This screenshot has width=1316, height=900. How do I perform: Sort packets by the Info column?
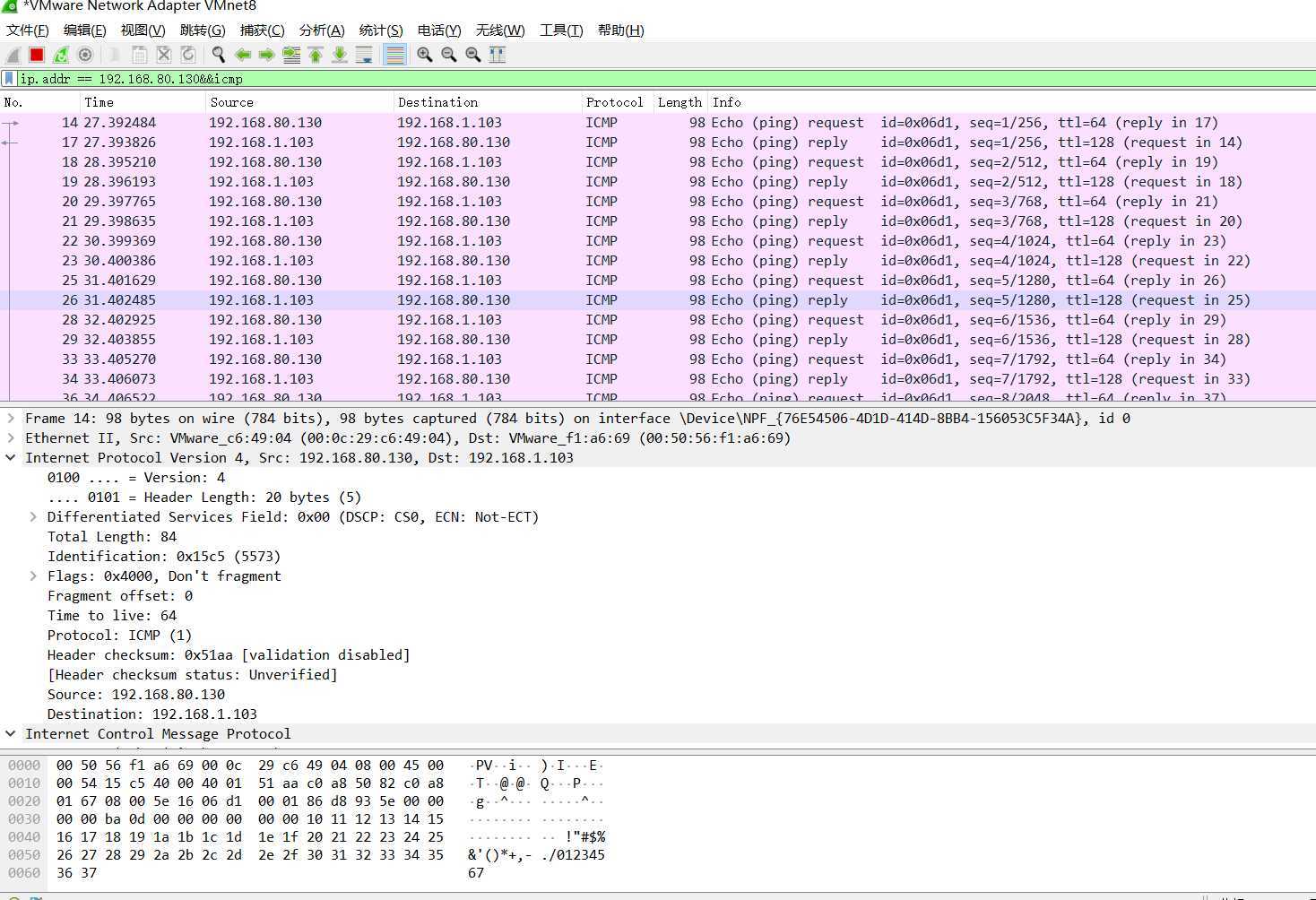1011,102
